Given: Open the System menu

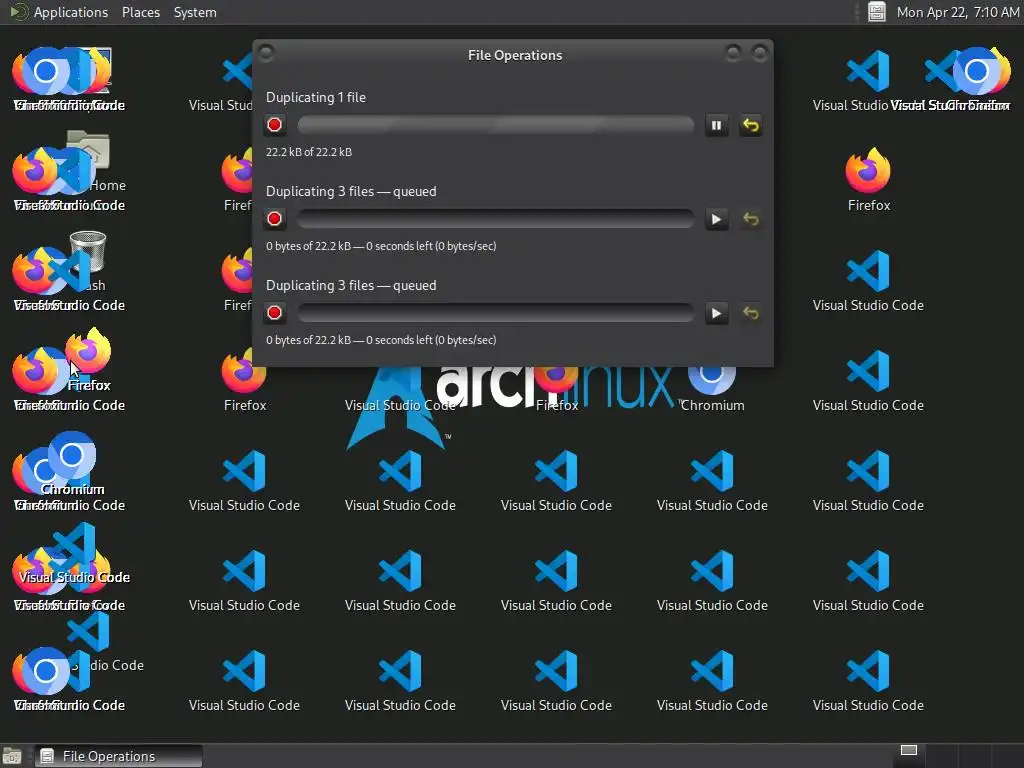Looking at the screenshot, I should pyautogui.click(x=195, y=12).
